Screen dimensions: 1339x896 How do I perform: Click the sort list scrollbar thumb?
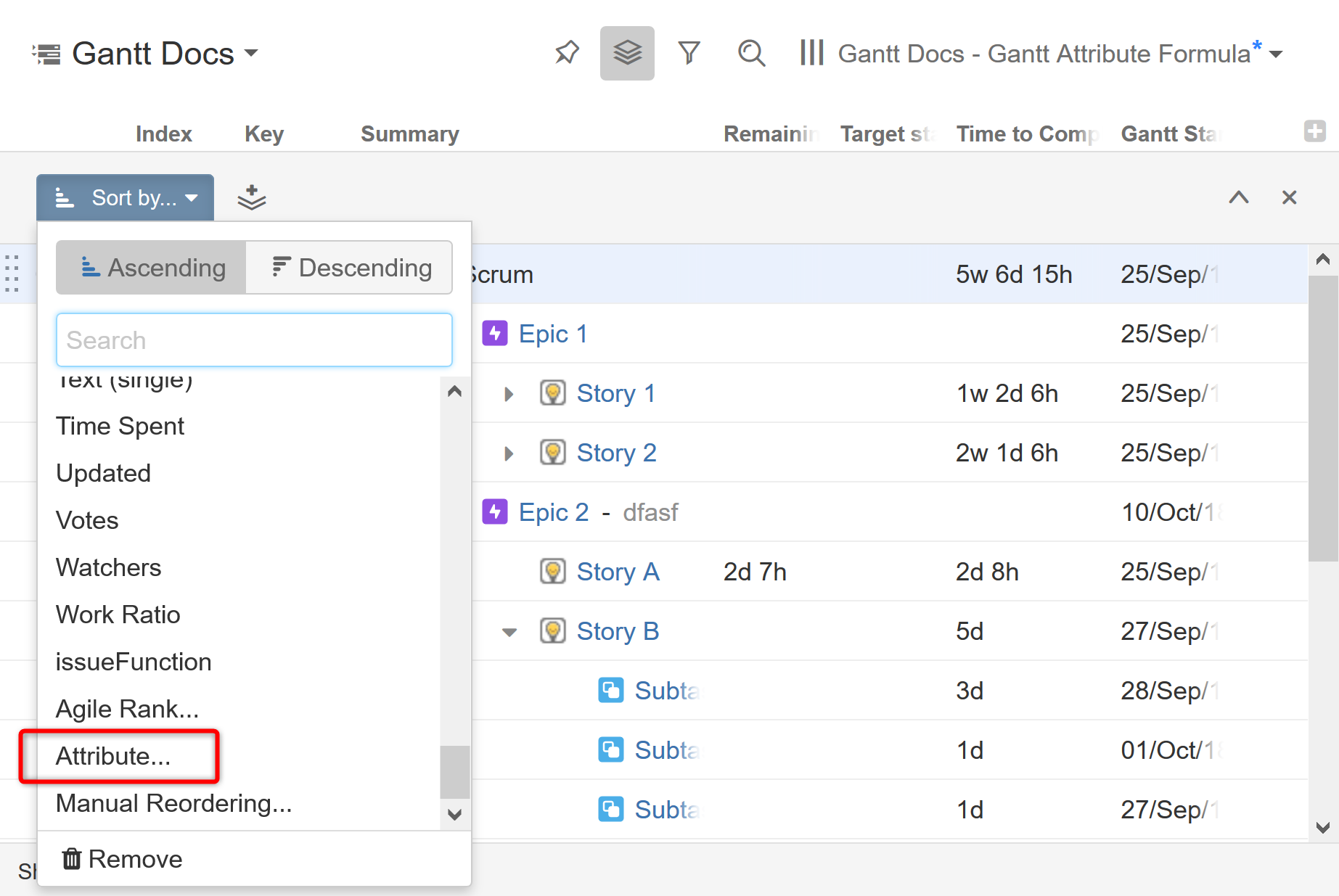click(x=454, y=771)
